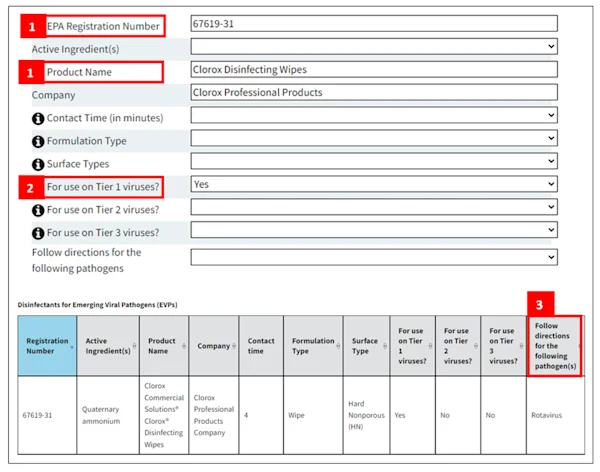Sort table by Formulation Type column header
This screenshot has width=600, height=472.
click(x=313, y=346)
